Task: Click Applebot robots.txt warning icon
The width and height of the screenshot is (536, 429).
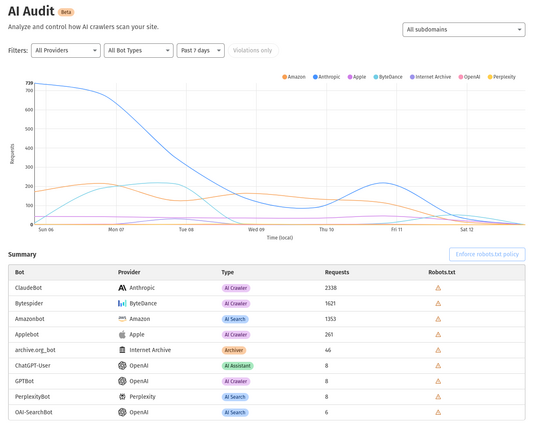Action: coord(438,335)
